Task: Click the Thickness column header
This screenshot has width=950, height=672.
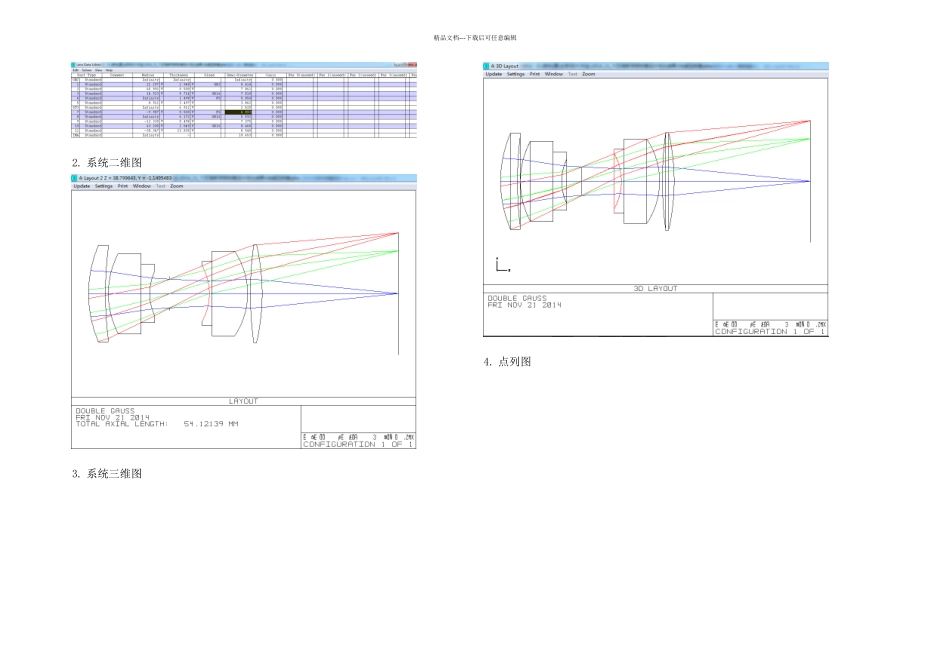Action: coord(179,75)
